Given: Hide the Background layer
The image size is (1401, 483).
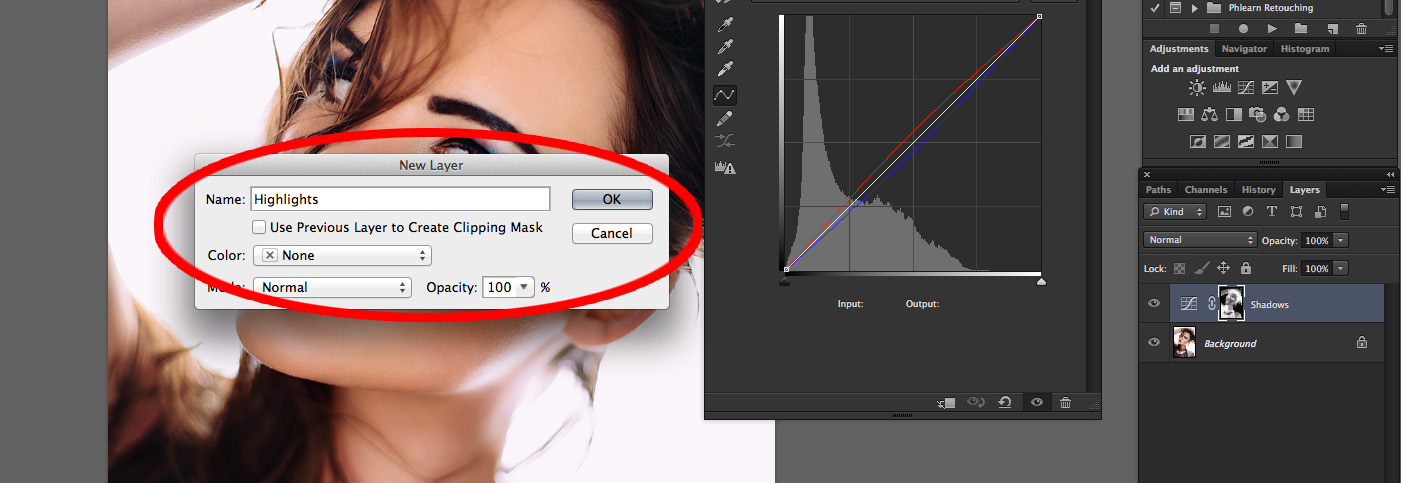Looking at the screenshot, I should click(1154, 342).
